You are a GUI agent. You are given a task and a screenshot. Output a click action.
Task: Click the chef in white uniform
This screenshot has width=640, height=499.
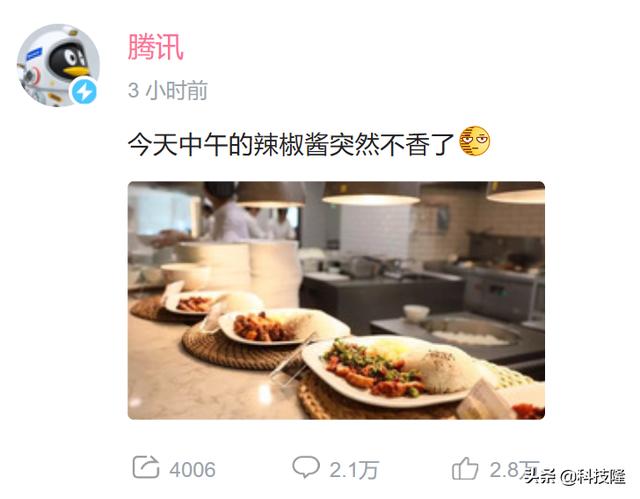[231, 212]
